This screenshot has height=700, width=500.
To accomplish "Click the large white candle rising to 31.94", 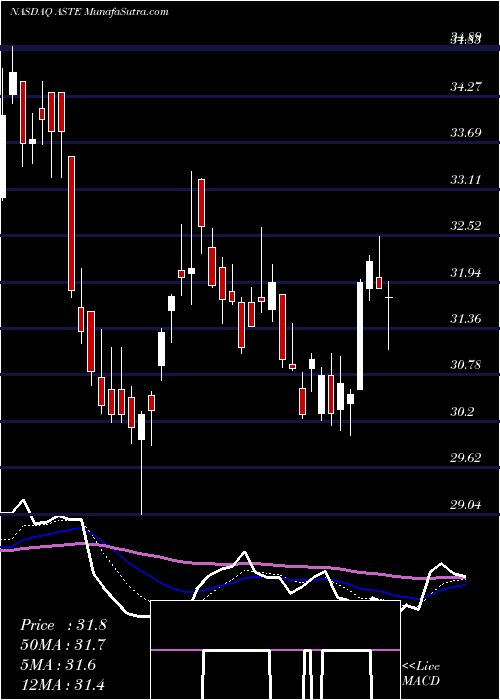I will coord(360,335).
